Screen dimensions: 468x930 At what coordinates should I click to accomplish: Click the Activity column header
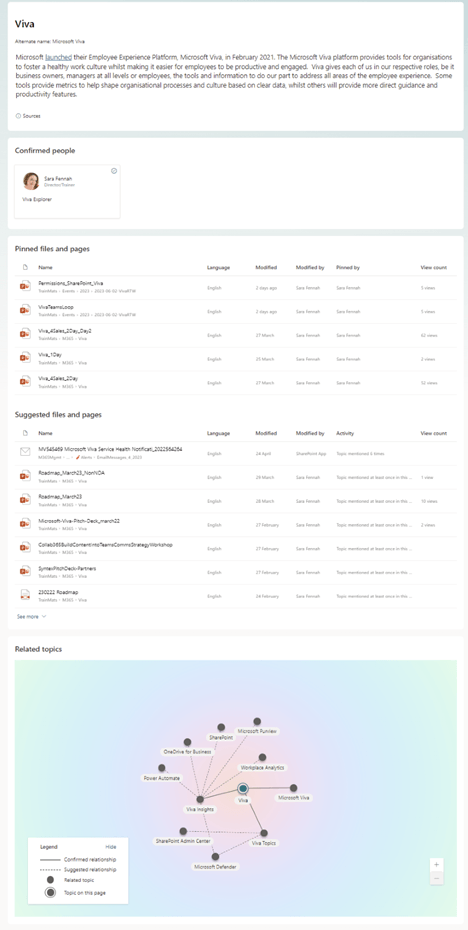click(x=345, y=434)
